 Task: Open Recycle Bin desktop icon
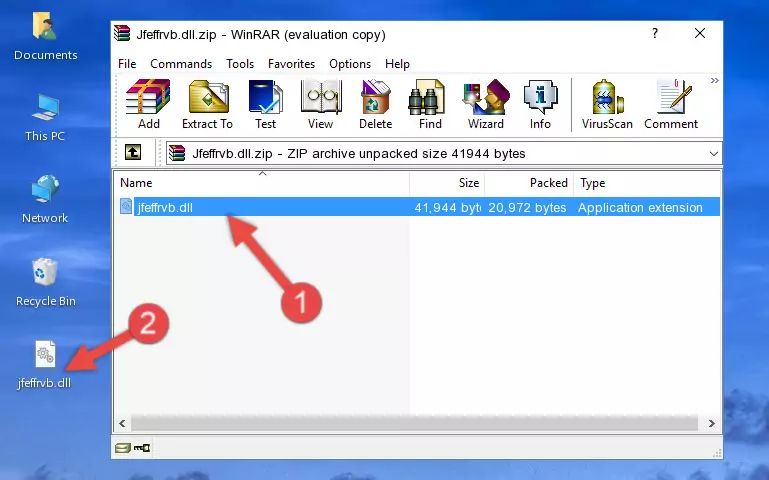pos(46,282)
